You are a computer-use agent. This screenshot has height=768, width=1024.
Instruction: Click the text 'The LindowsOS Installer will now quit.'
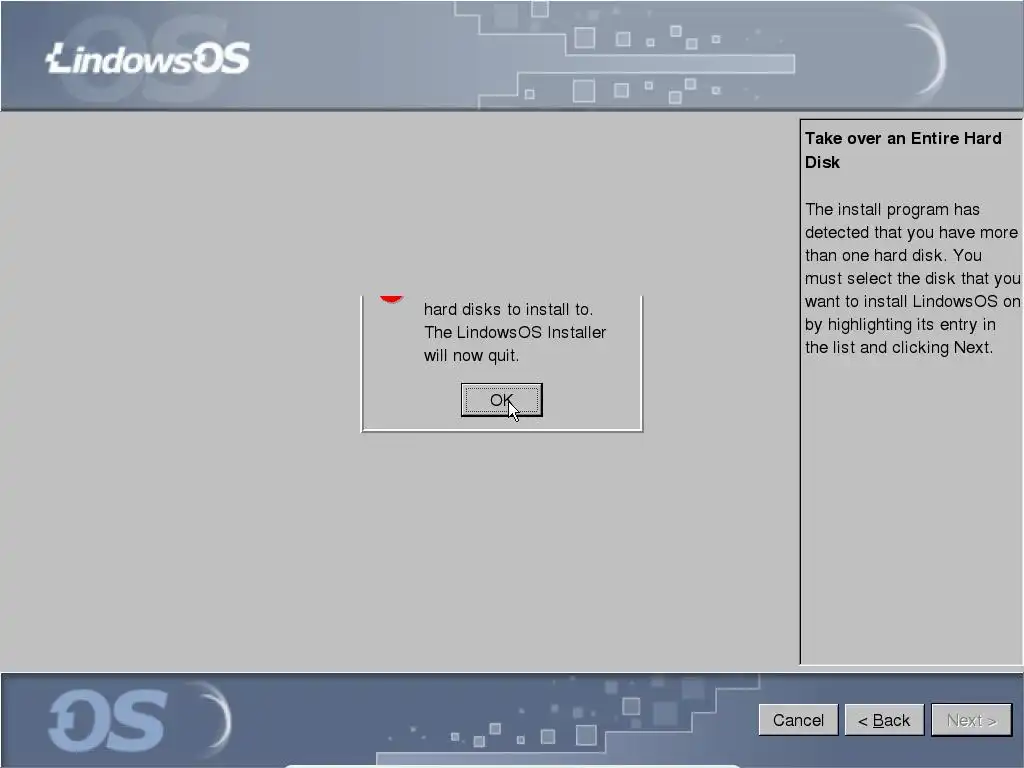point(515,344)
